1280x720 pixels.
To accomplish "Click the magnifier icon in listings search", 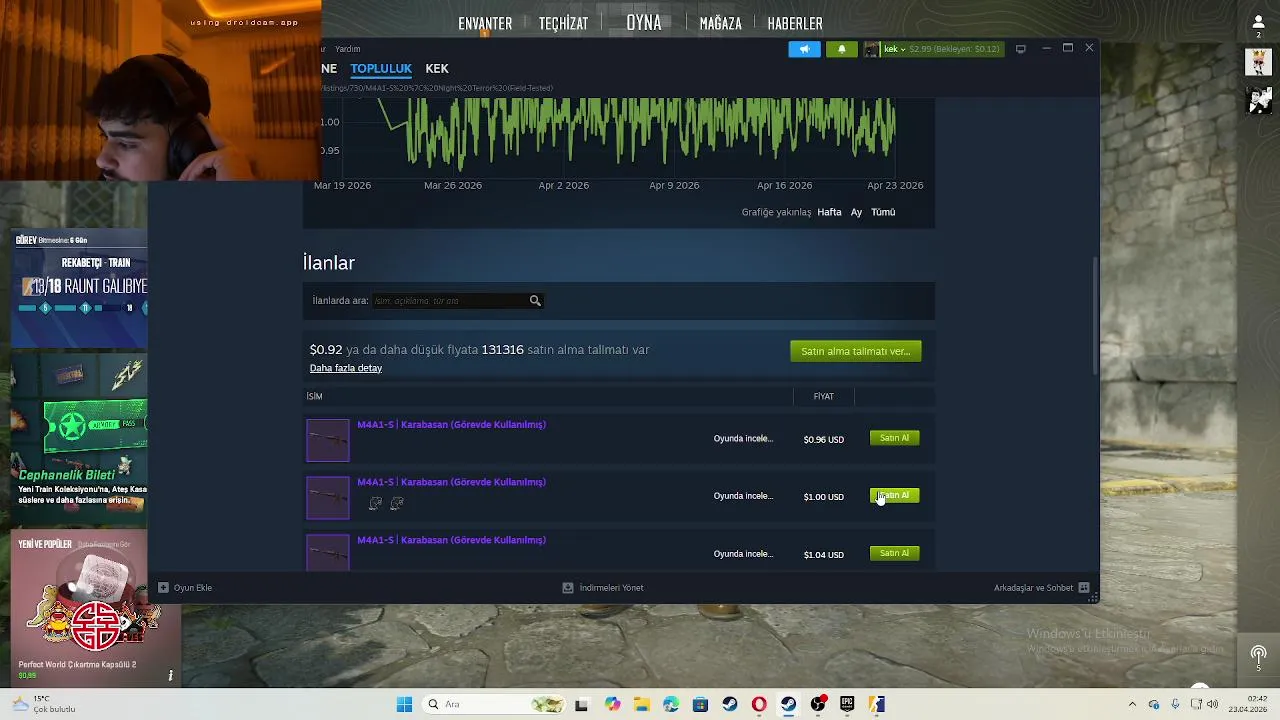I will [535, 300].
